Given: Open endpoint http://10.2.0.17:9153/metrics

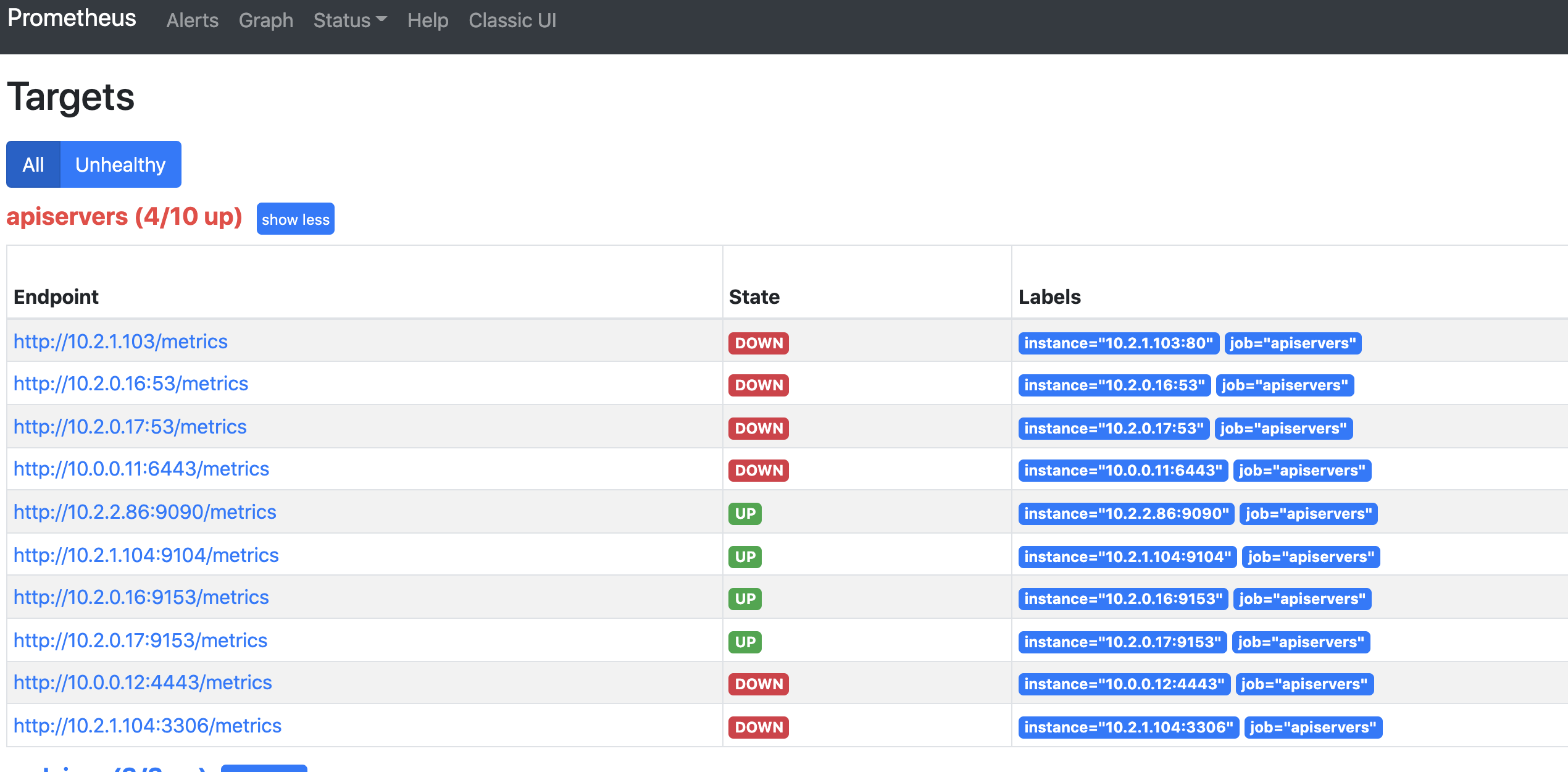Looking at the screenshot, I should click(x=141, y=640).
